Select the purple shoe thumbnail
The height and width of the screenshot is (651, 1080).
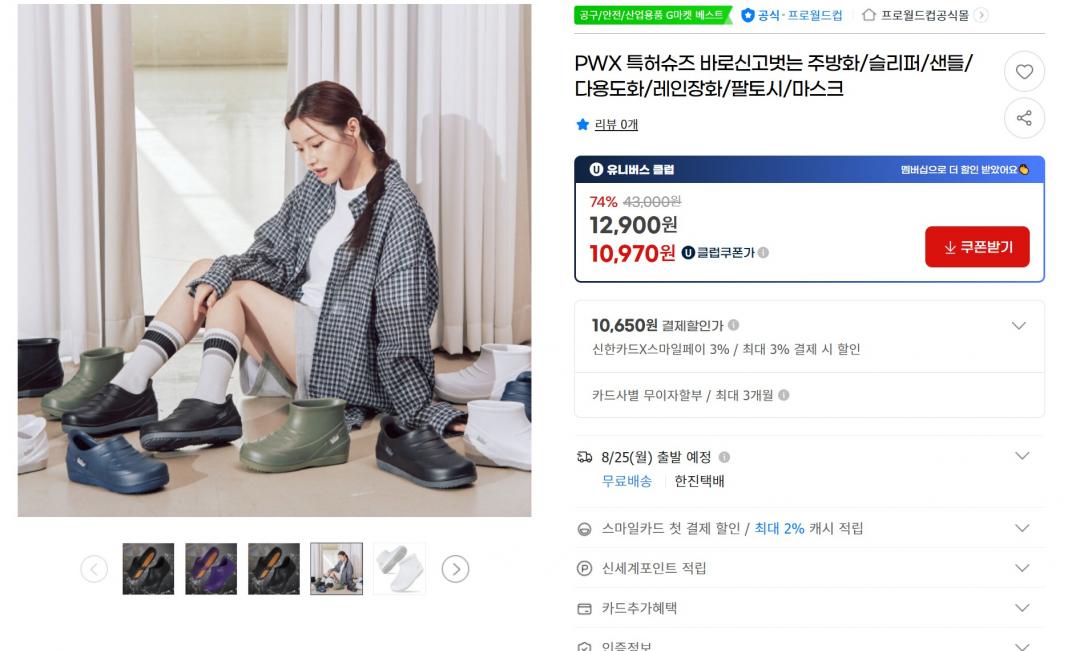click(x=211, y=569)
